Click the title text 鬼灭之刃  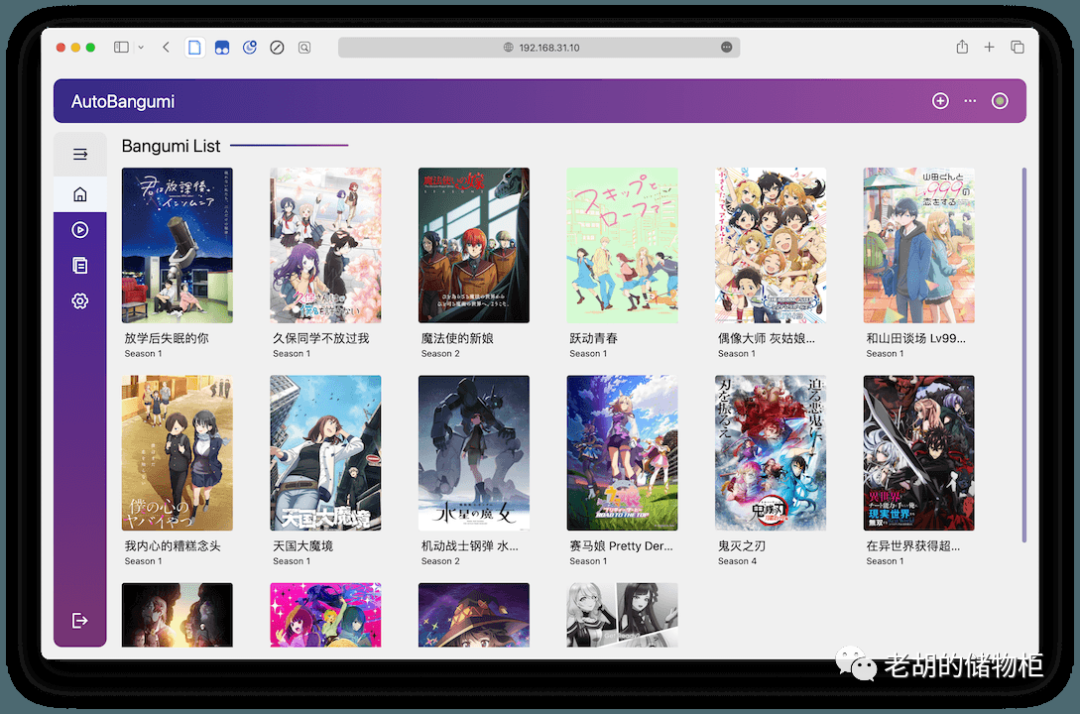pos(742,546)
